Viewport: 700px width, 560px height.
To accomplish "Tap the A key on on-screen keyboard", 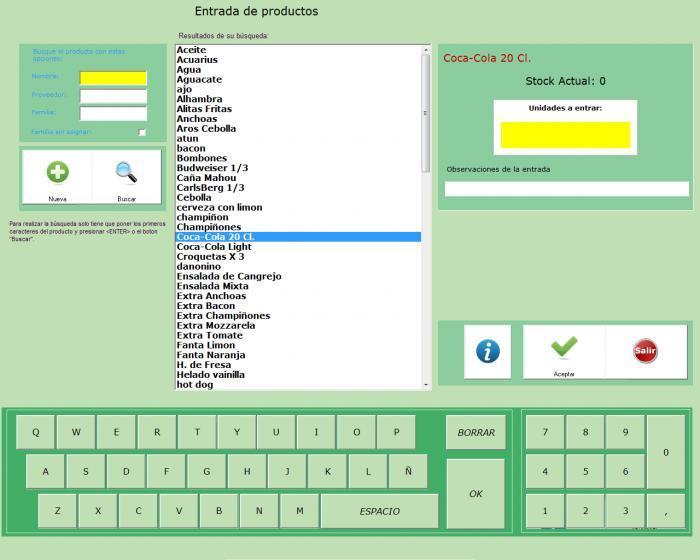I will 46,472.
